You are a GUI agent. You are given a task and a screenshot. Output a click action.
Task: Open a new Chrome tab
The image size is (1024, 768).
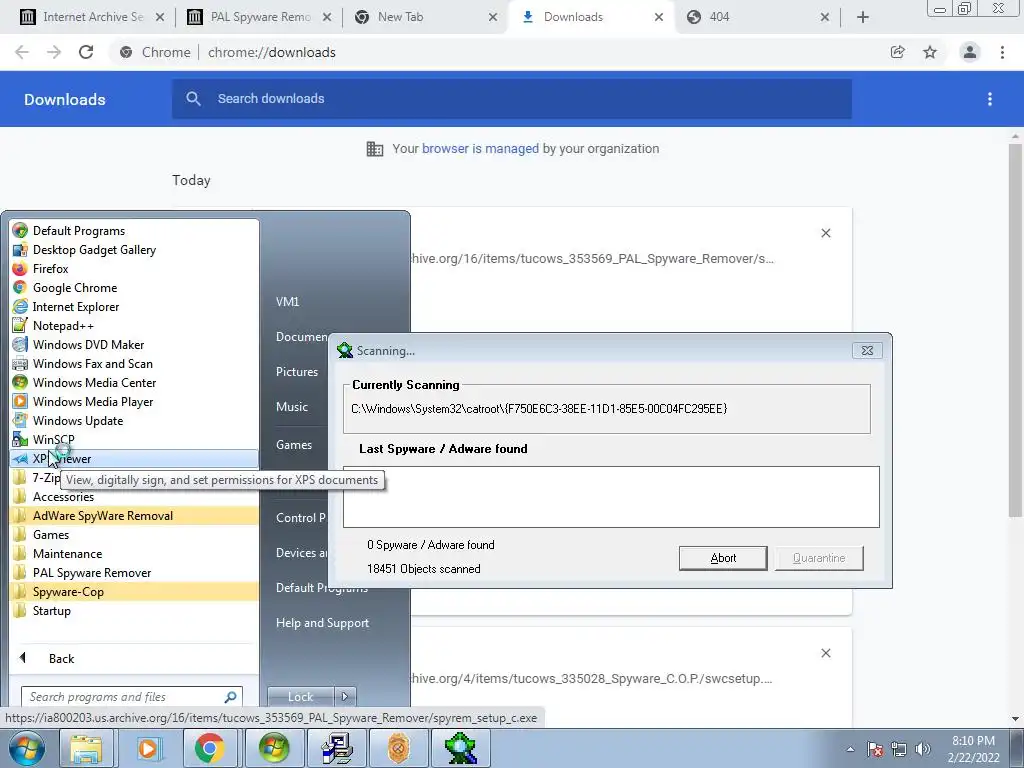coord(863,17)
